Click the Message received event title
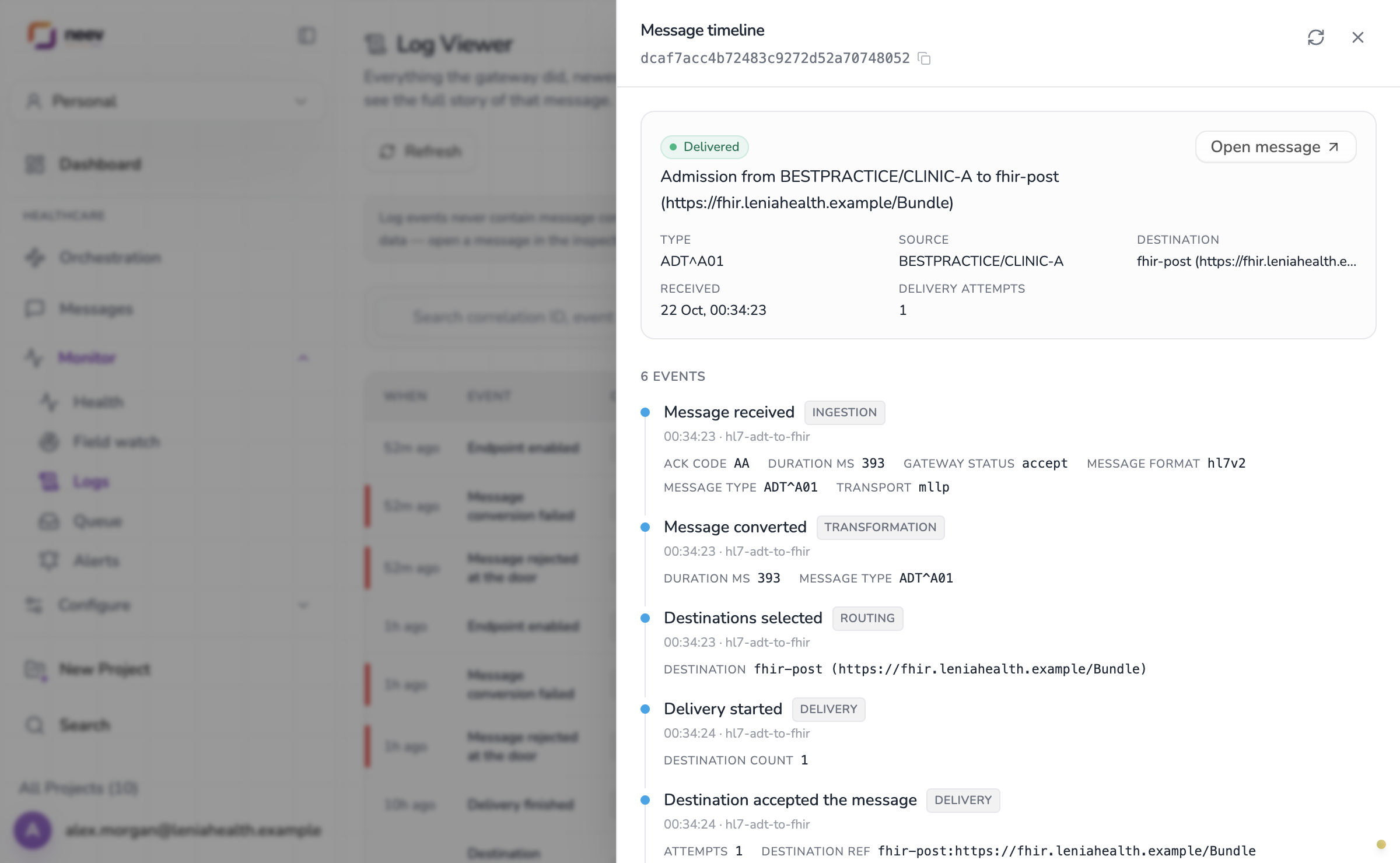The image size is (1400, 863). (729, 412)
